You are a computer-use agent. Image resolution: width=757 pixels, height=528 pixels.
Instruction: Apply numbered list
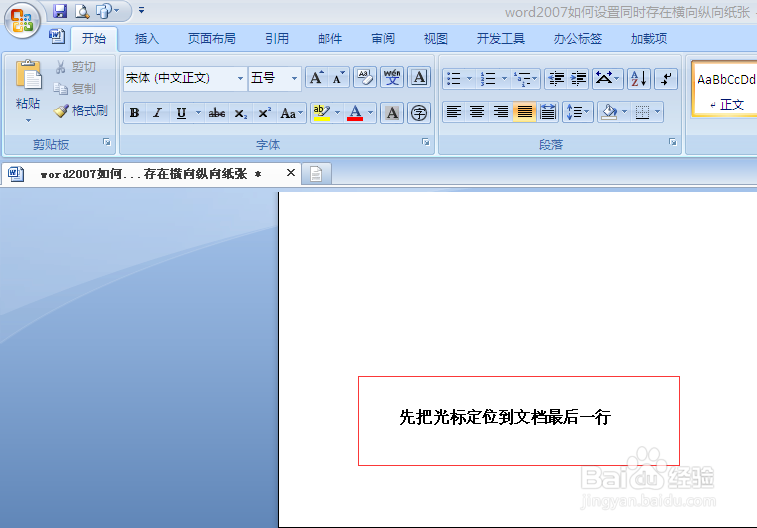pyautogui.click(x=488, y=79)
